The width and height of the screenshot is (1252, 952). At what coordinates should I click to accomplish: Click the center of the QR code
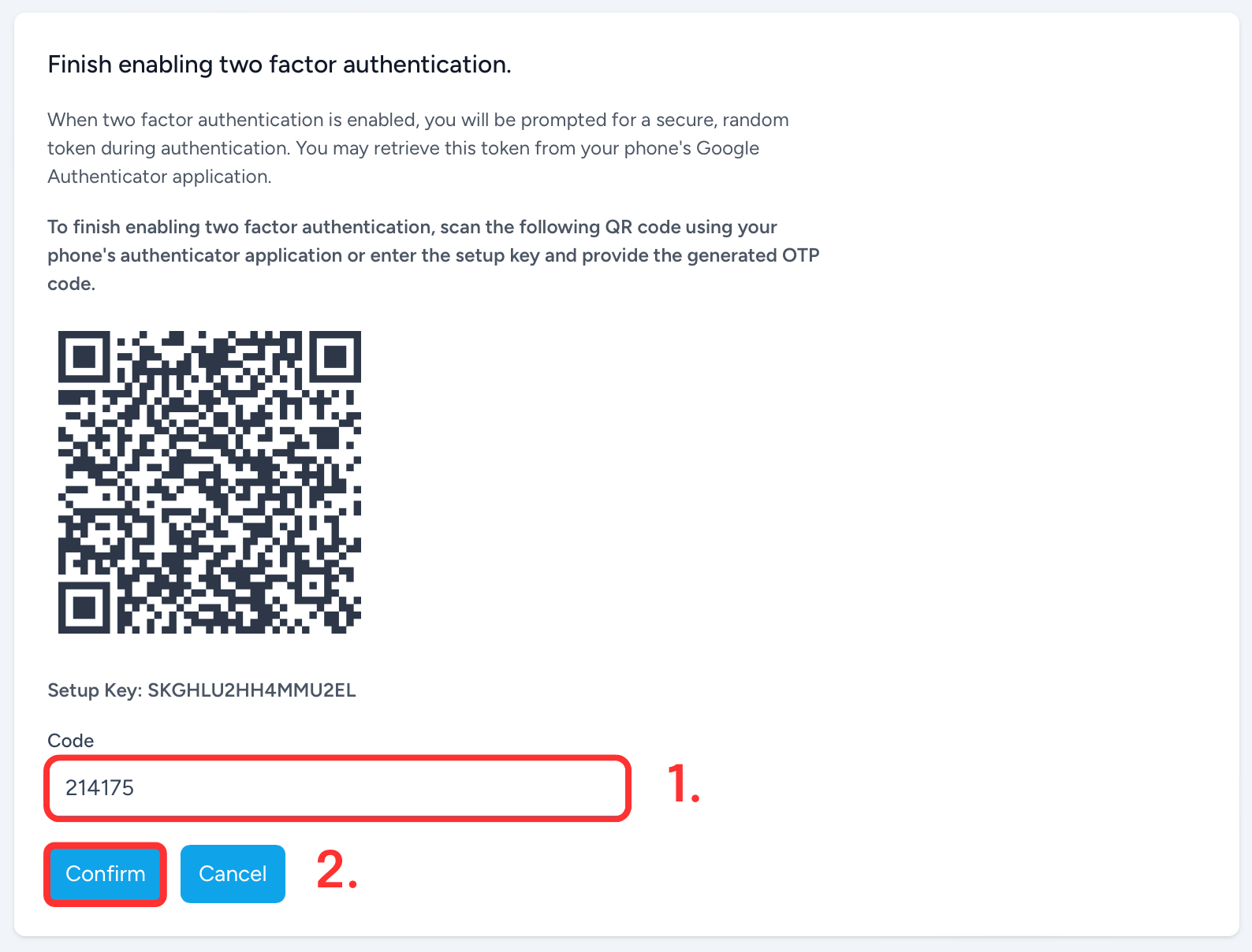point(210,482)
